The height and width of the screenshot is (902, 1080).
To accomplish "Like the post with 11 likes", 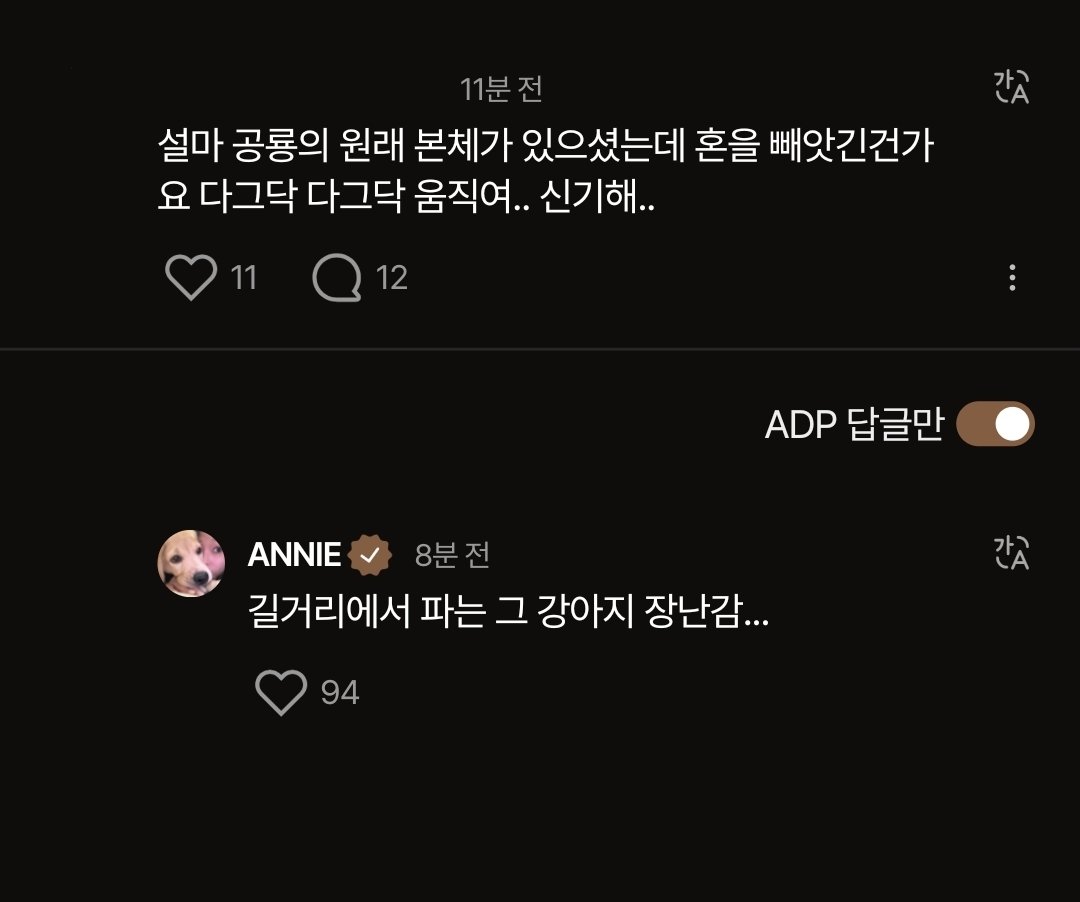I will click(190, 277).
